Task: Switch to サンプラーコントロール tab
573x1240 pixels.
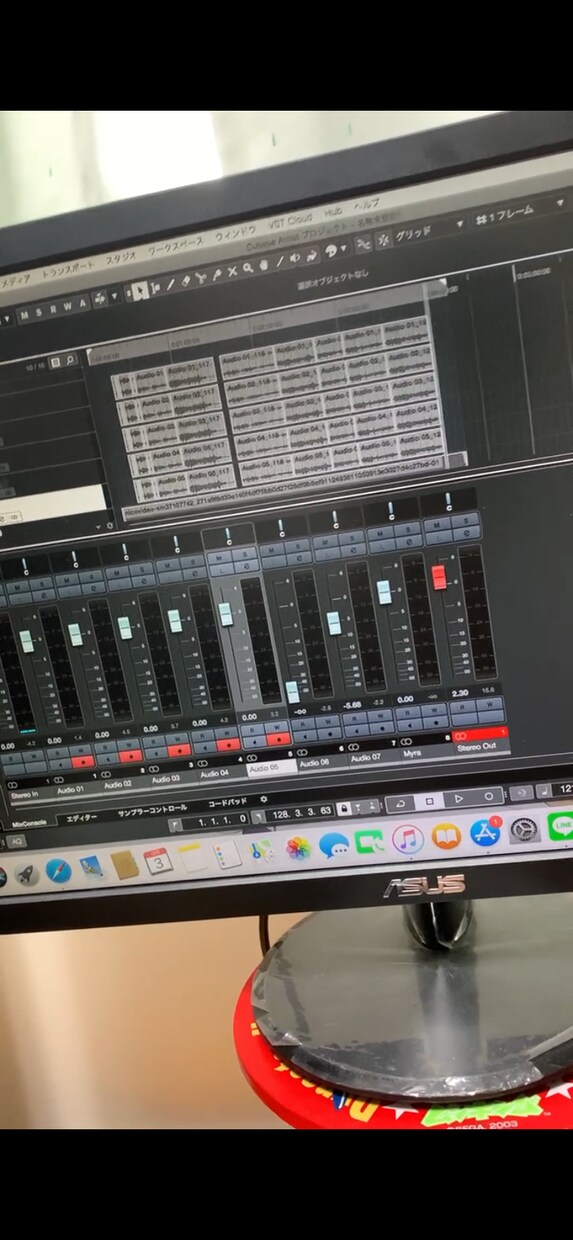Action: click(152, 810)
